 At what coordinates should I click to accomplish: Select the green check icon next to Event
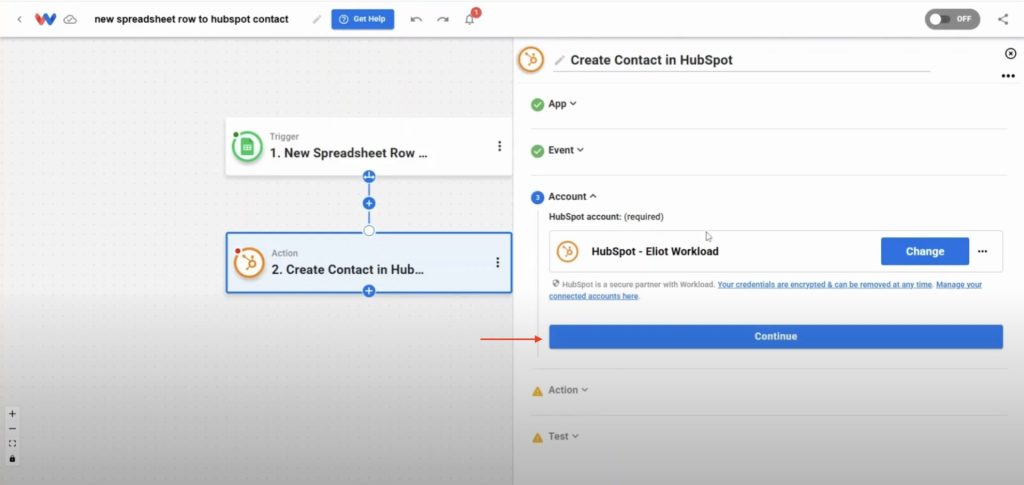(x=537, y=151)
